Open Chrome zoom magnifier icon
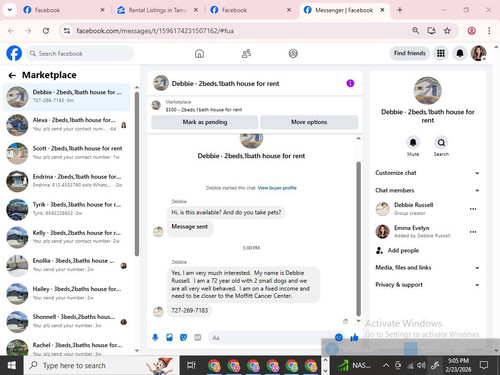The image size is (500, 375). click(415, 31)
